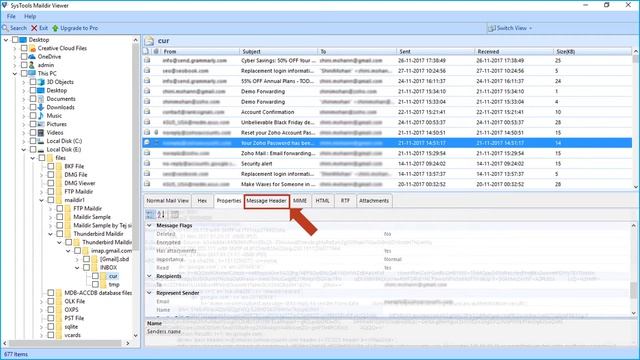
Task: Click the envelope icon of Cyber Savings email
Action: pos(147,60)
